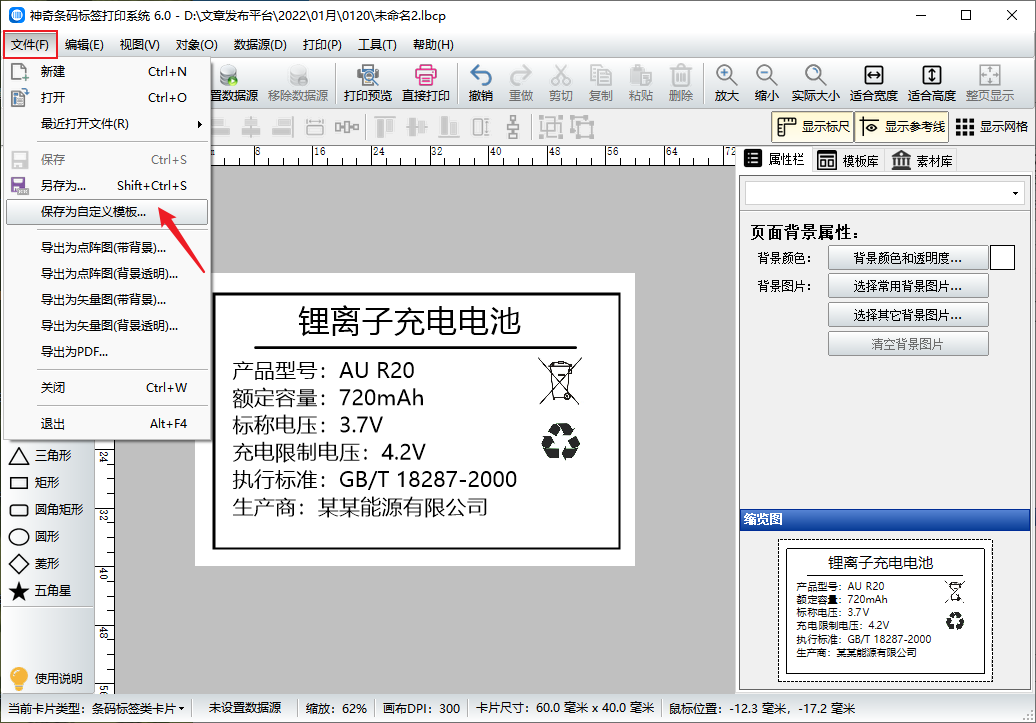Zoom out with the 缩小 magnifier
1036x723 pixels.
click(x=766, y=83)
